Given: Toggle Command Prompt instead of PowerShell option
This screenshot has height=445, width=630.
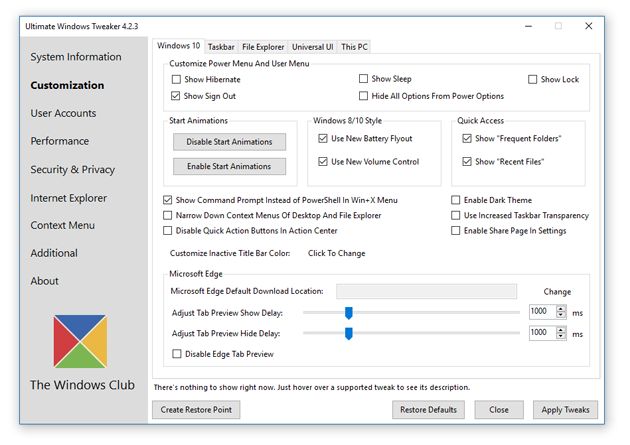Looking at the screenshot, I should [x=168, y=200].
